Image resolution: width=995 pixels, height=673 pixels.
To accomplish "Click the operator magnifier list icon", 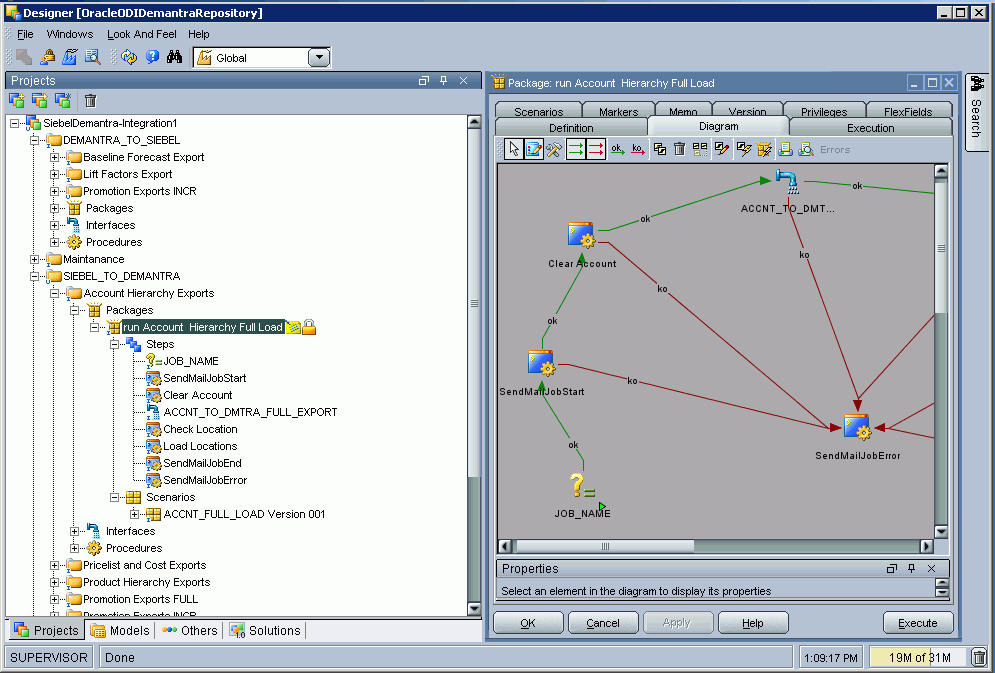I will click(x=93, y=58).
